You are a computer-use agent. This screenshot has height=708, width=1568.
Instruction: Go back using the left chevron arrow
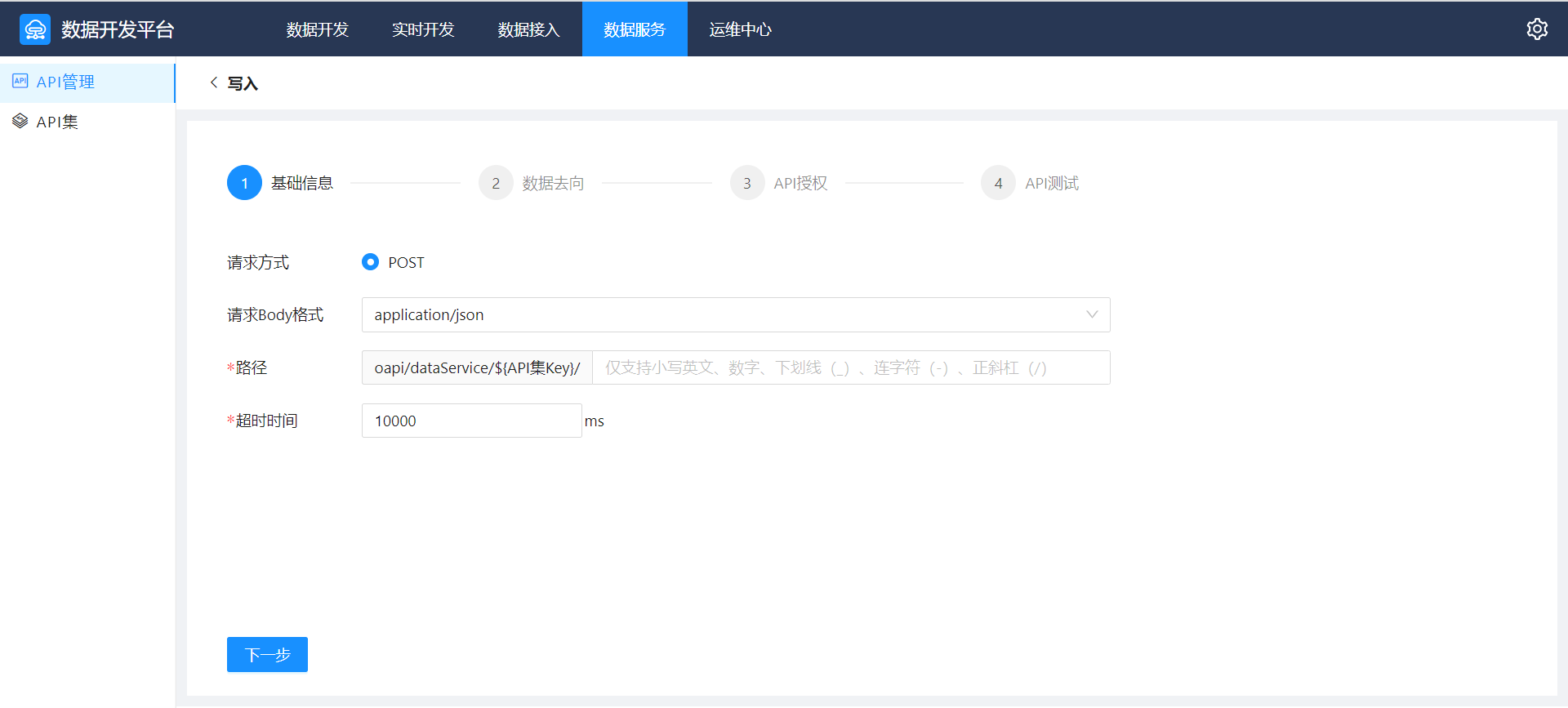point(214,82)
